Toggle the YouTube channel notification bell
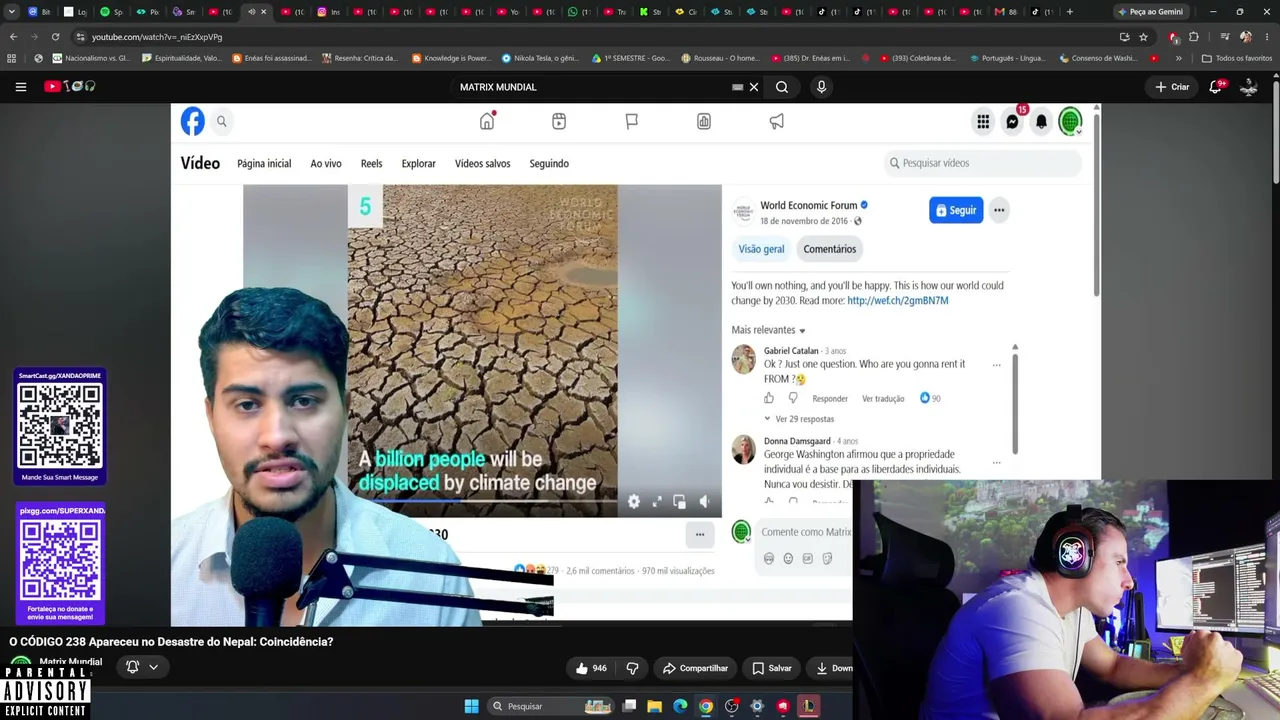 tap(132, 667)
